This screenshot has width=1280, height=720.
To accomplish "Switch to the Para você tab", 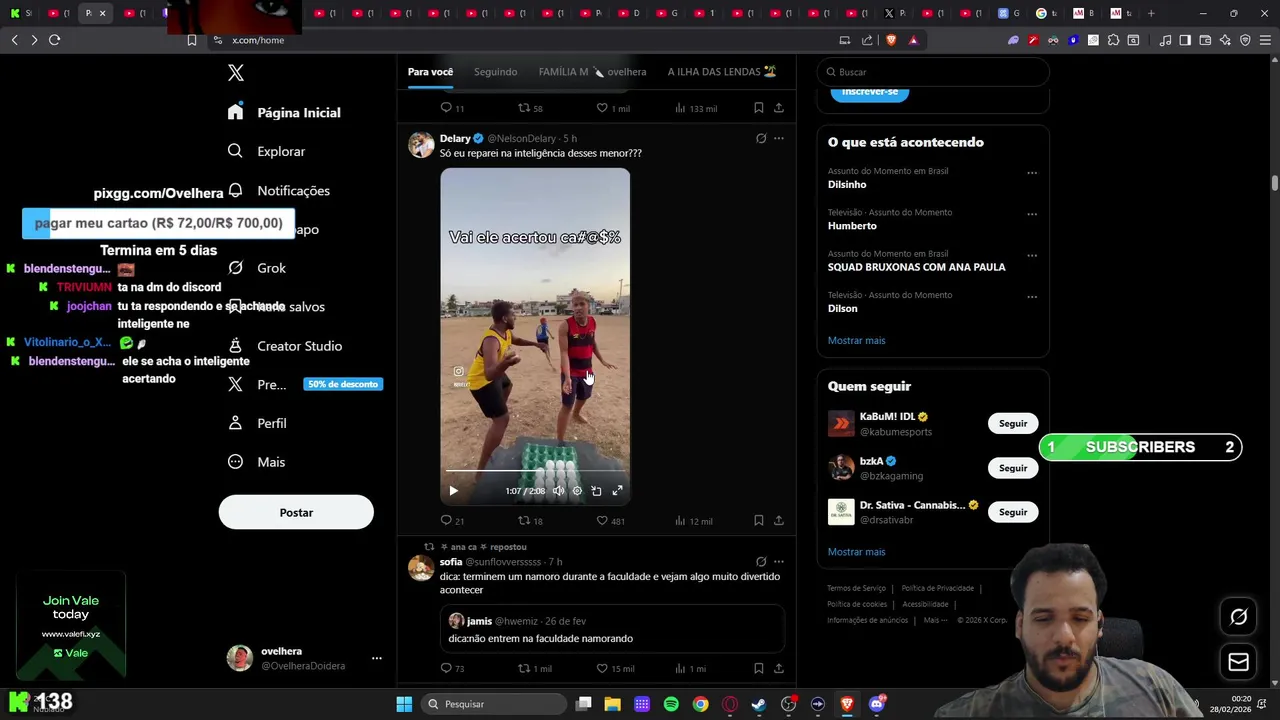I will pos(430,72).
